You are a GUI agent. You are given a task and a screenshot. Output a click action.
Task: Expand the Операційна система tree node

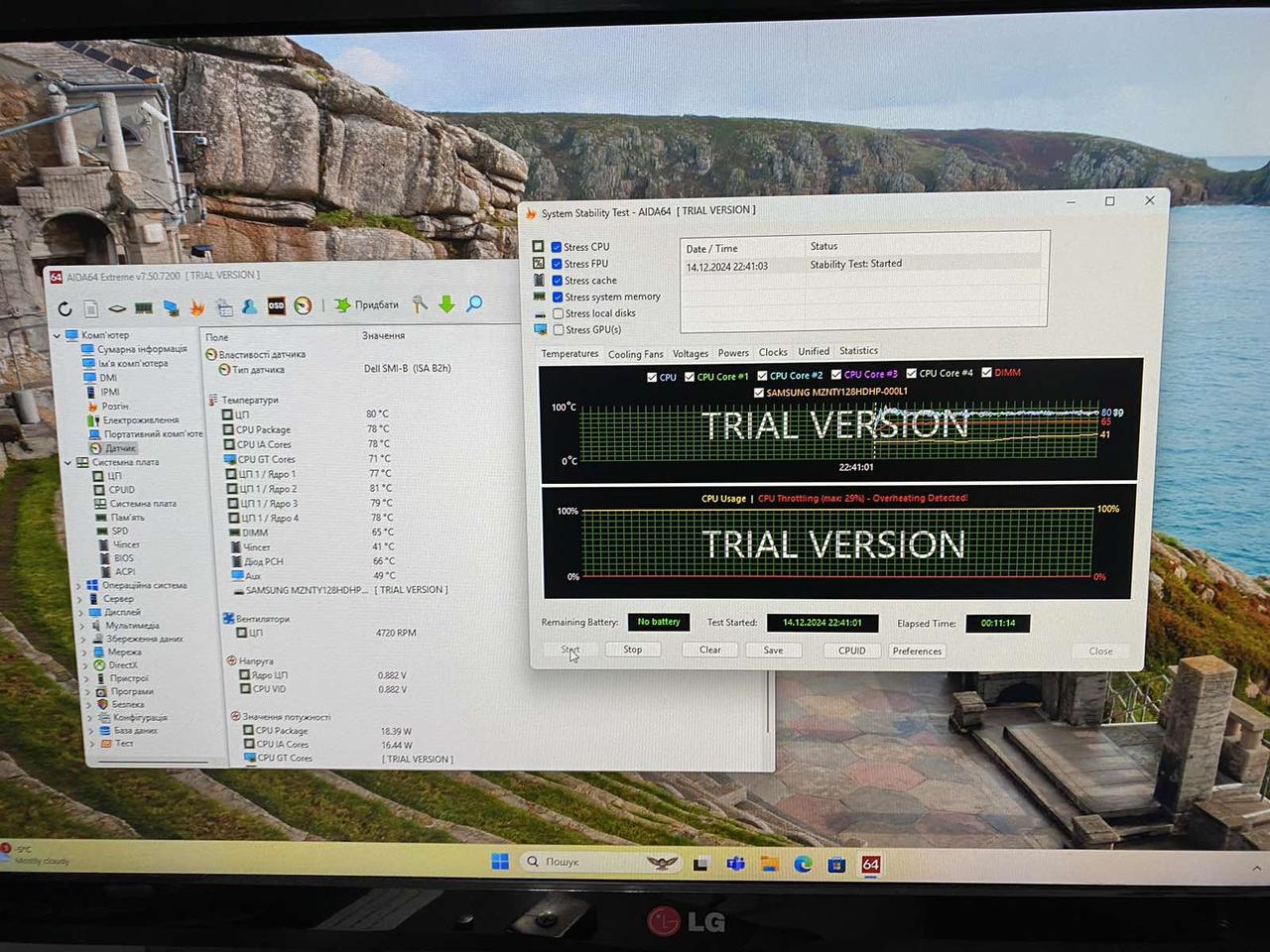(78, 586)
